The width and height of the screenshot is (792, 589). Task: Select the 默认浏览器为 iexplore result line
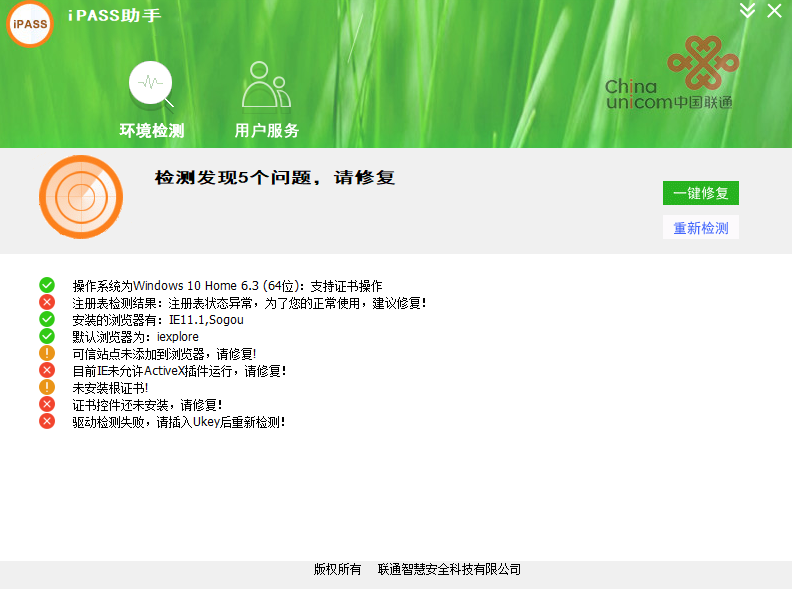135,337
